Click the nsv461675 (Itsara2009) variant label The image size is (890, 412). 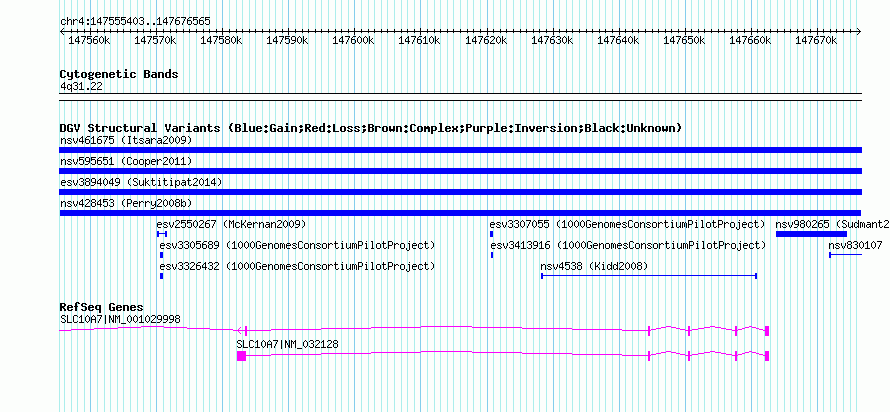click(x=126, y=140)
